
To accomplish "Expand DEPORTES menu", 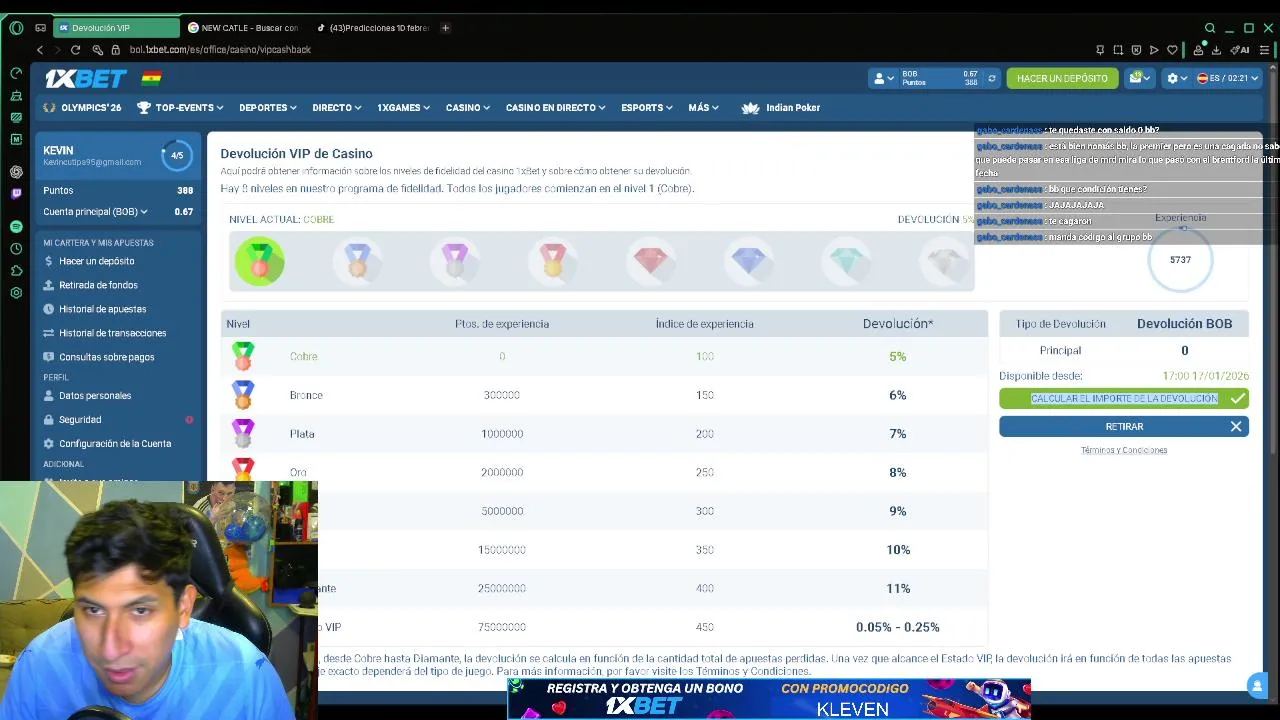I will [x=268, y=108].
